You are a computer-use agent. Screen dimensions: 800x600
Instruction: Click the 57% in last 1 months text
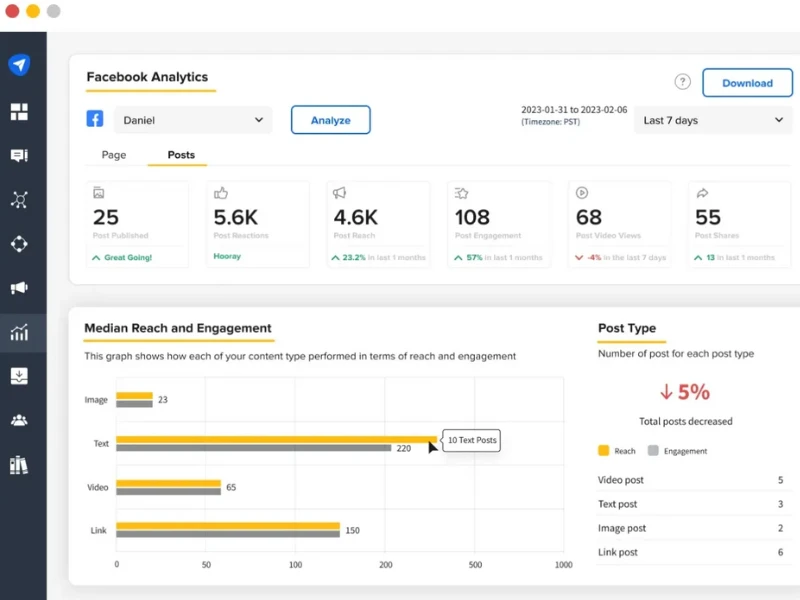(504, 258)
